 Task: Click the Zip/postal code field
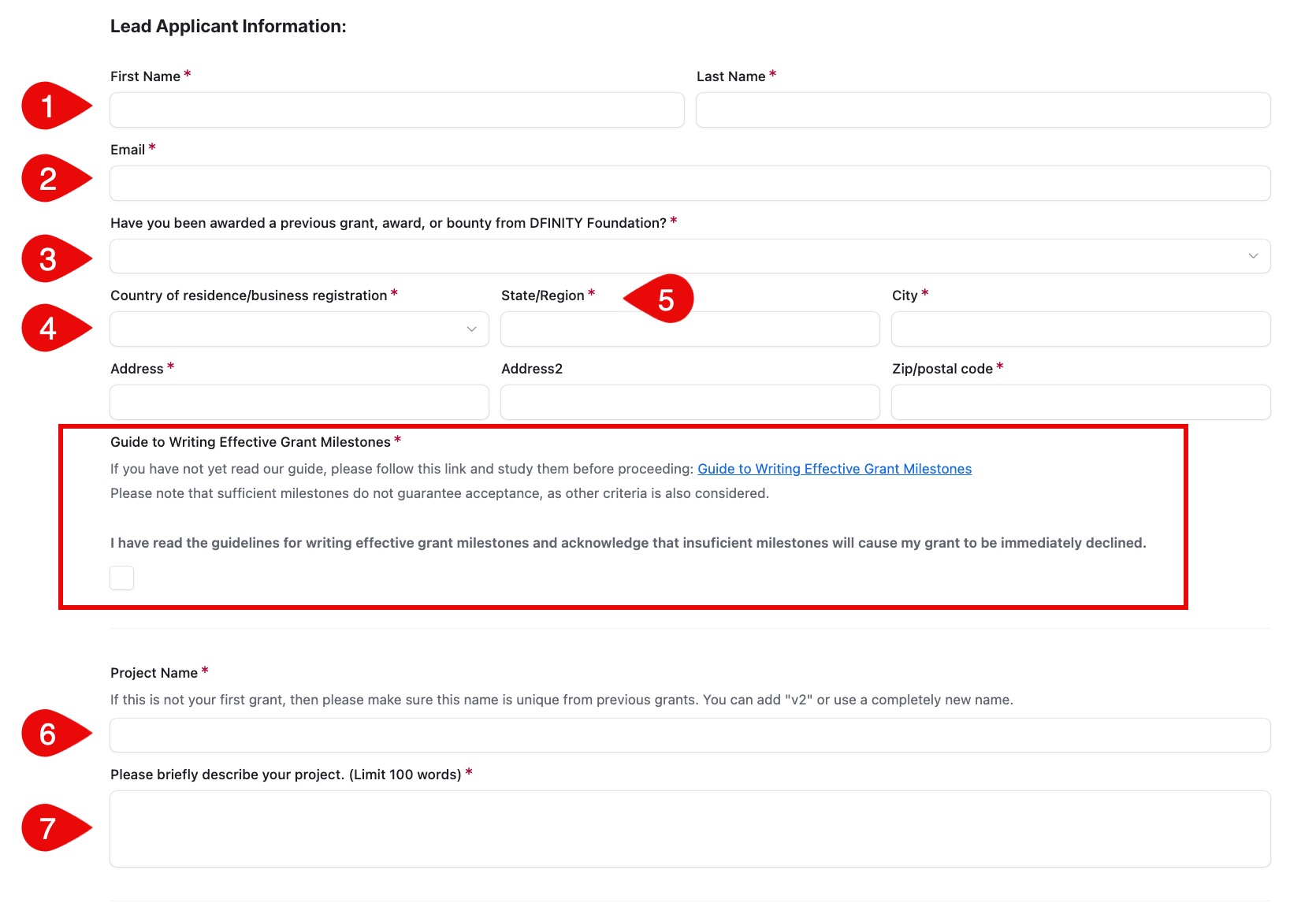click(x=1081, y=402)
